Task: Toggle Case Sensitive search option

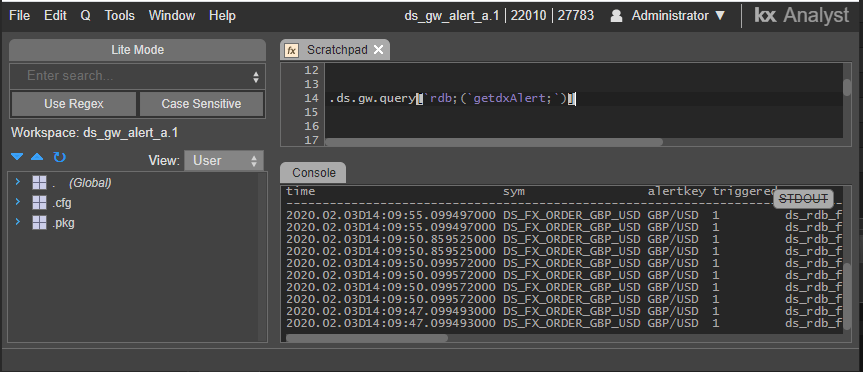Action: pyautogui.click(x=201, y=104)
